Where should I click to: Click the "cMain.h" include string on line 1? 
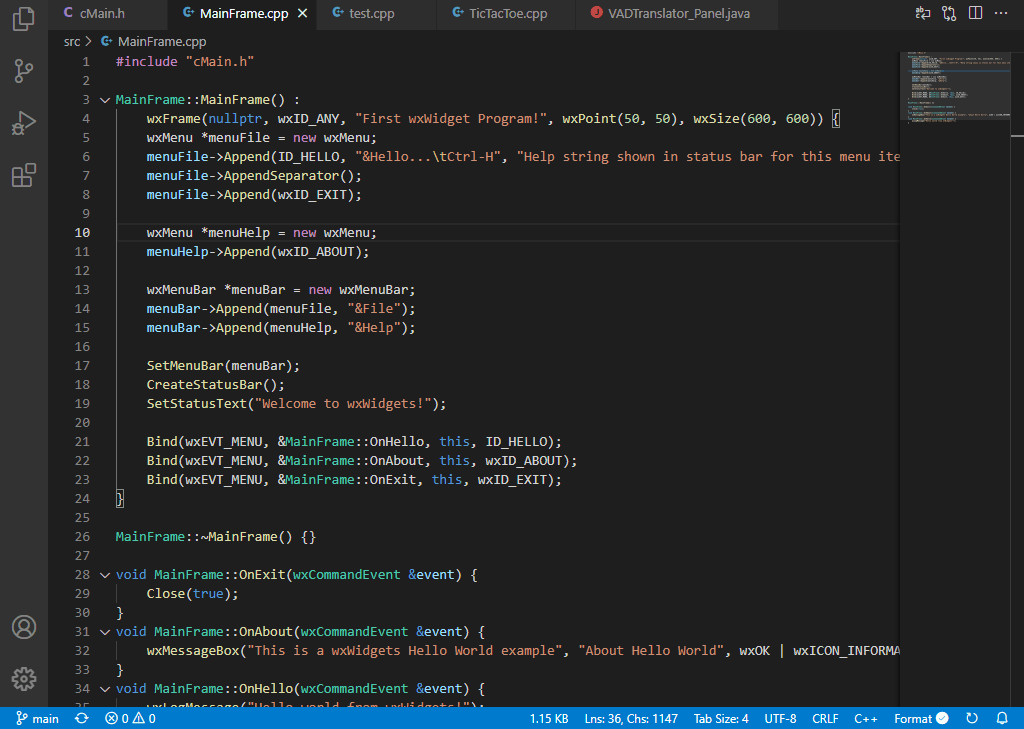[x=219, y=61]
